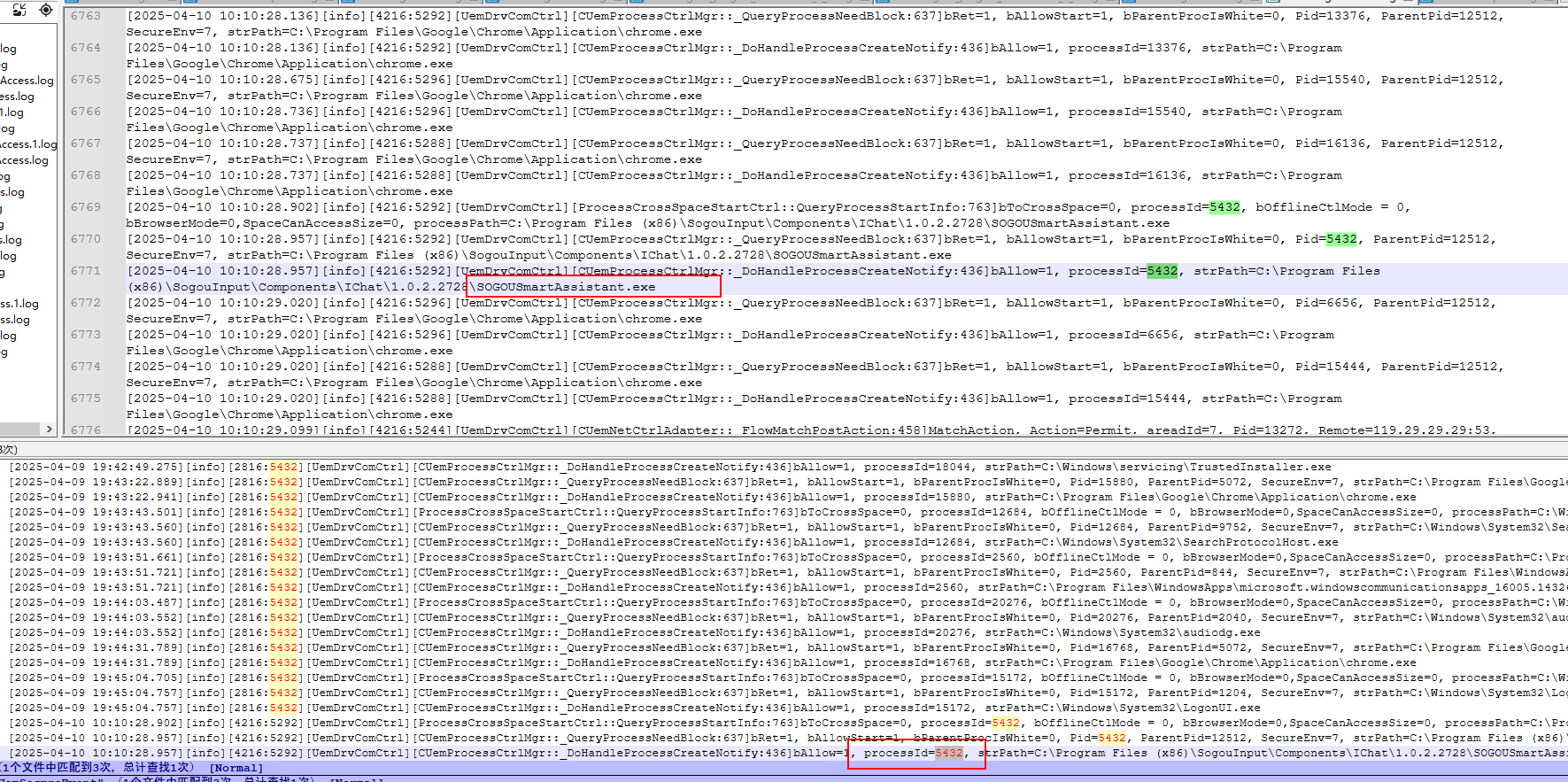This screenshot has height=782, width=1568.
Task: Click line number 6763 in the margin
Action: (x=86, y=16)
